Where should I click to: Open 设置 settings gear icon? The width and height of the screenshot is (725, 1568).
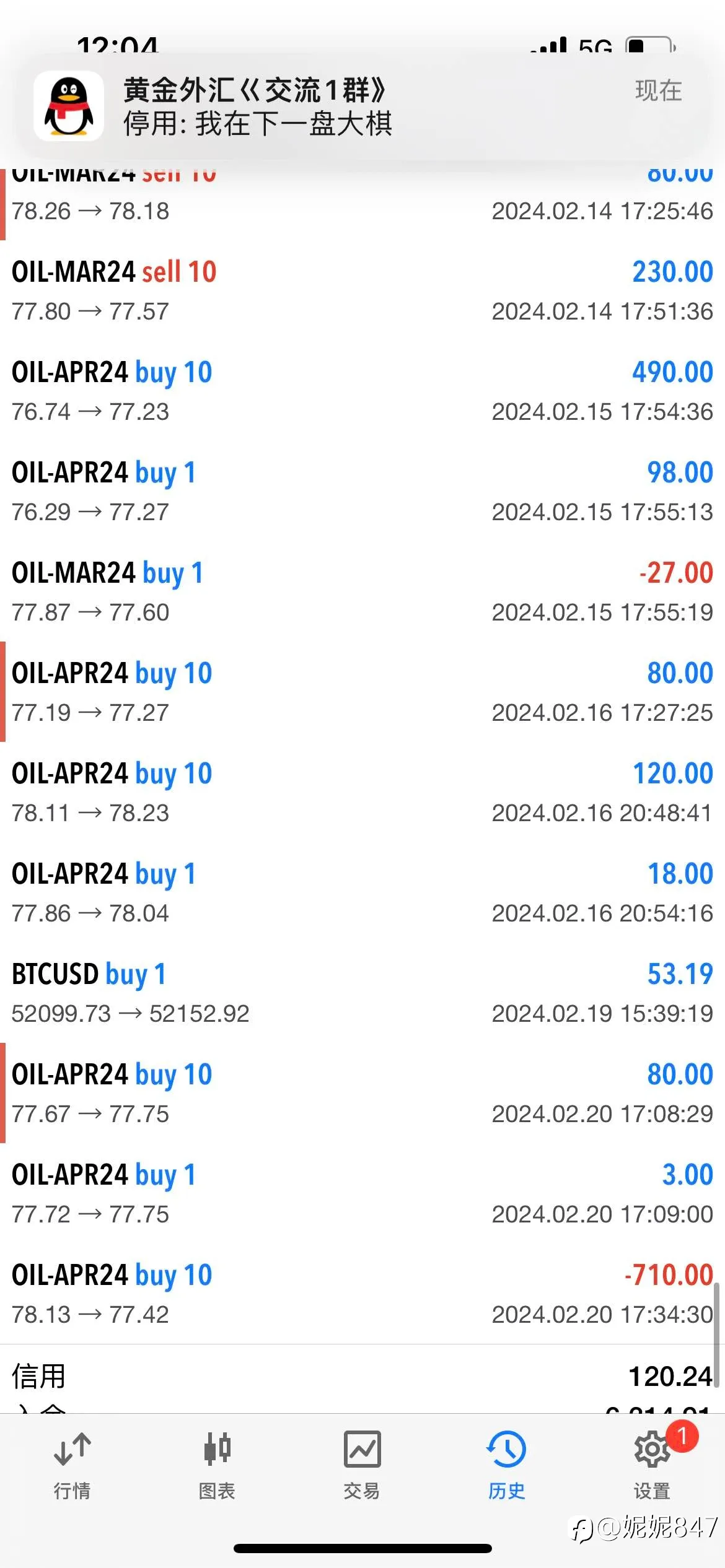(652, 1449)
